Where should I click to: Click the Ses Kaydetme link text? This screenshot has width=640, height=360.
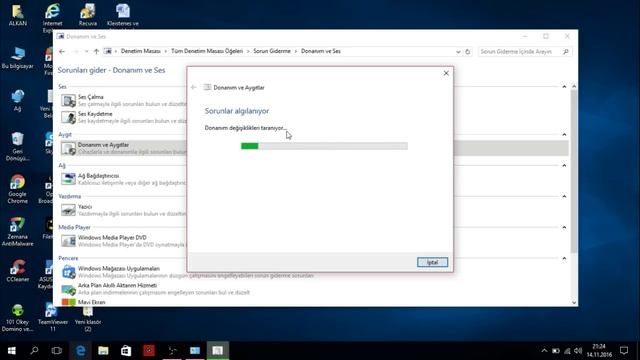click(95, 114)
